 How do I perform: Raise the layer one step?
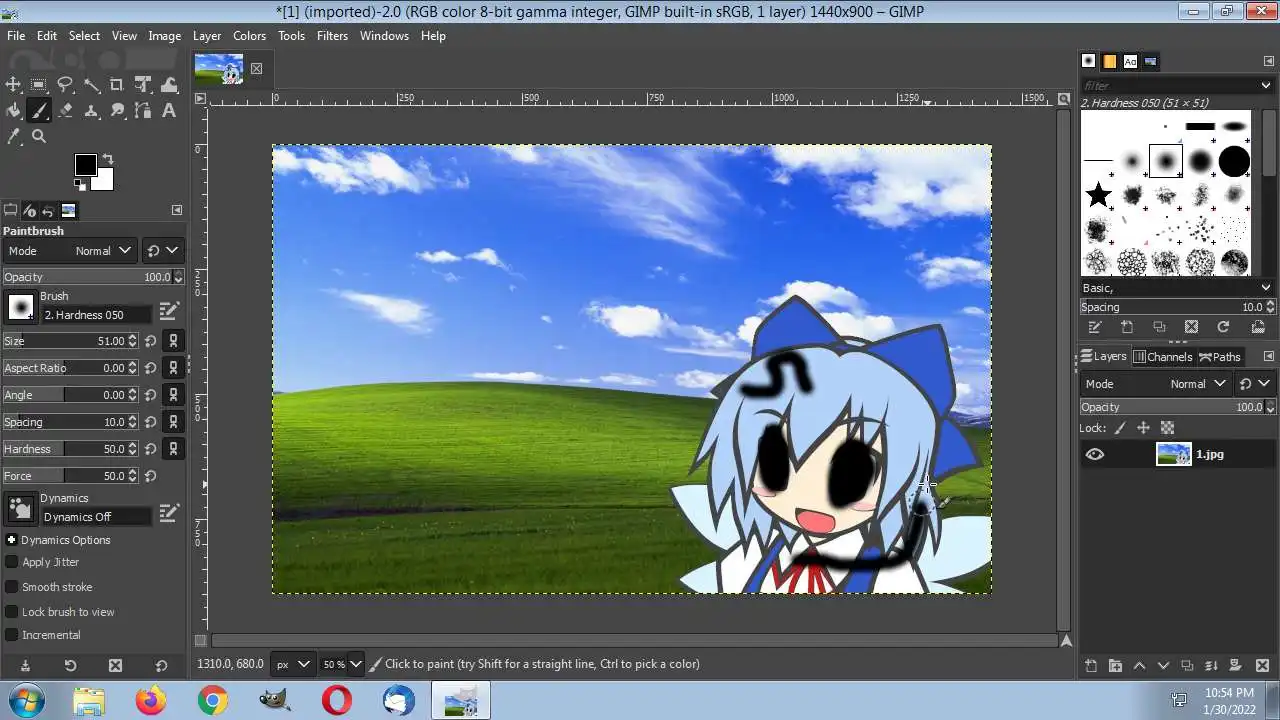[1139, 666]
